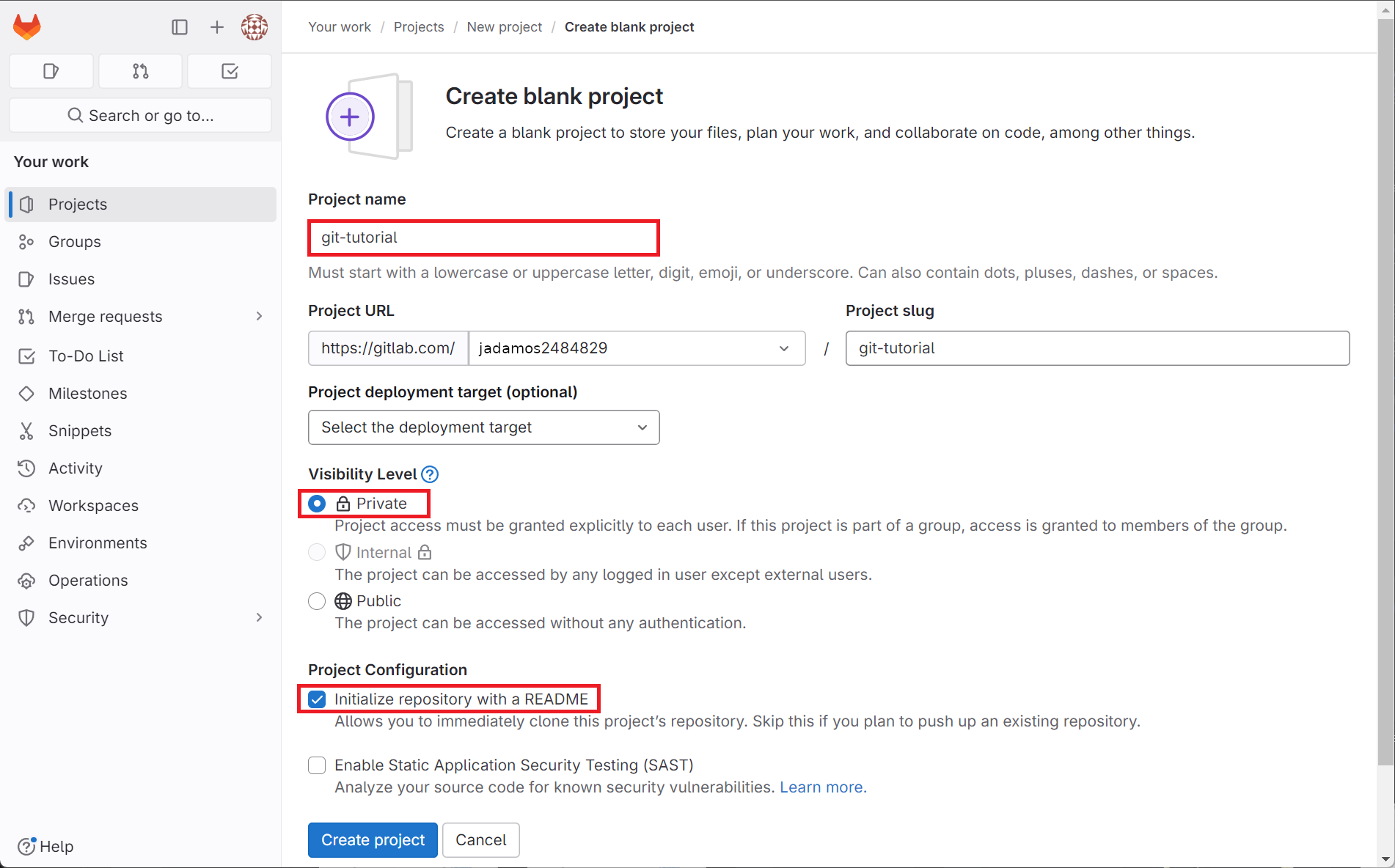1395x868 pixels.
Task: Go to Projects breadcrumb link
Action: [x=419, y=27]
